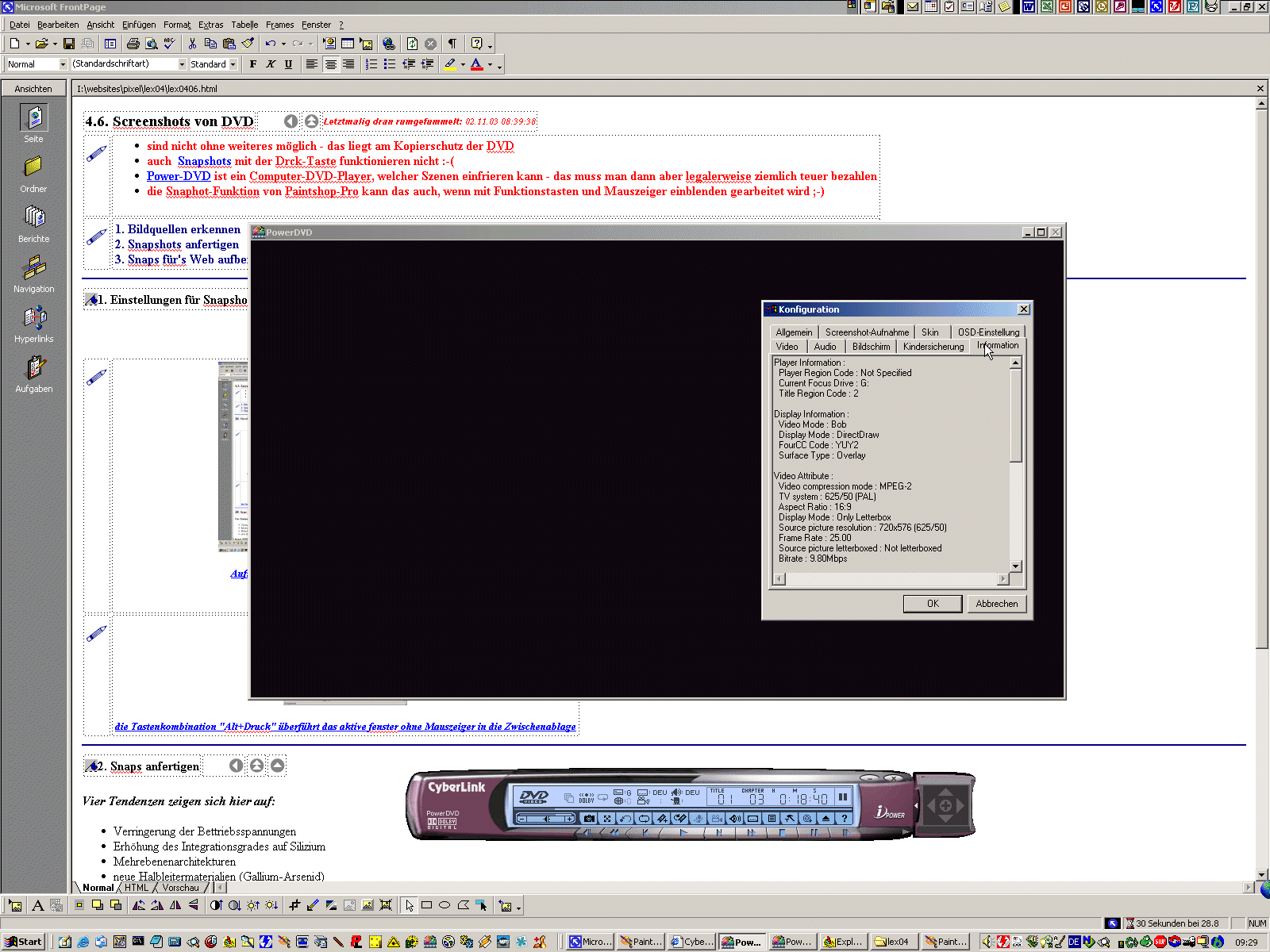Screen dimensions: 1270x952
Task: Open the Frames menu
Action: pos(279,25)
